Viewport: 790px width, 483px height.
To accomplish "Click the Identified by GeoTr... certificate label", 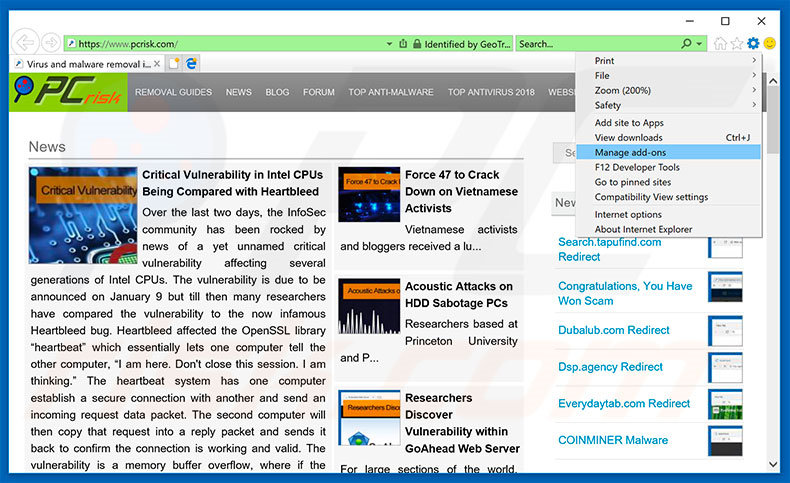I will [x=468, y=44].
